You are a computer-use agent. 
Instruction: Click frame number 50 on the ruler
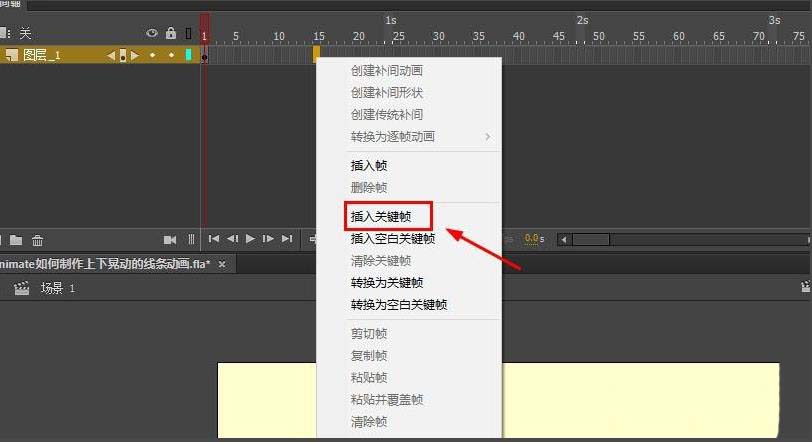pyautogui.click(x=599, y=36)
